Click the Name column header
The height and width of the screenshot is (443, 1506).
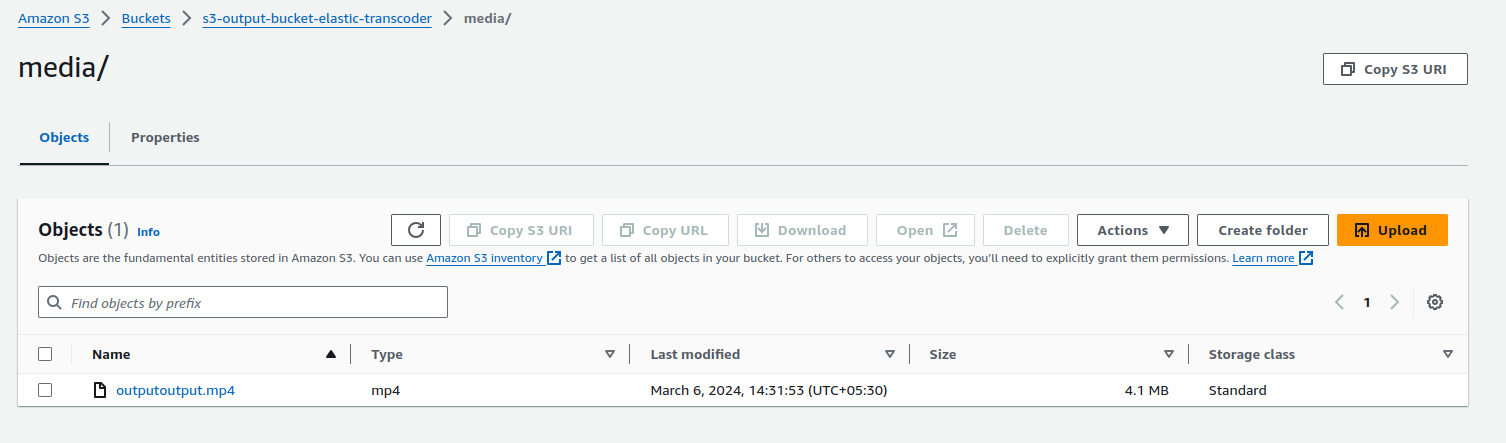(111, 354)
